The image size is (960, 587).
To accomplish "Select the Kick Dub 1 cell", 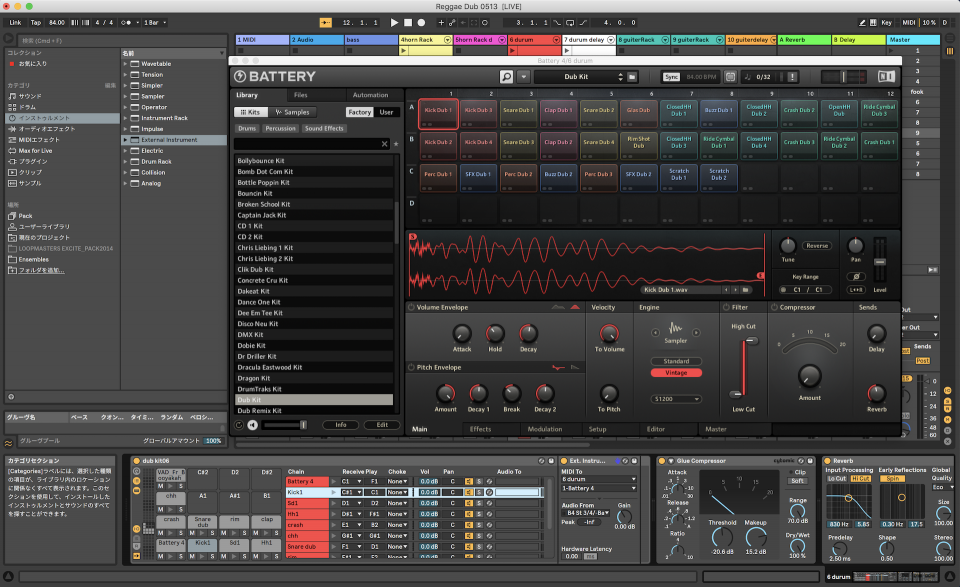I will pyautogui.click(x=438, y=113).
